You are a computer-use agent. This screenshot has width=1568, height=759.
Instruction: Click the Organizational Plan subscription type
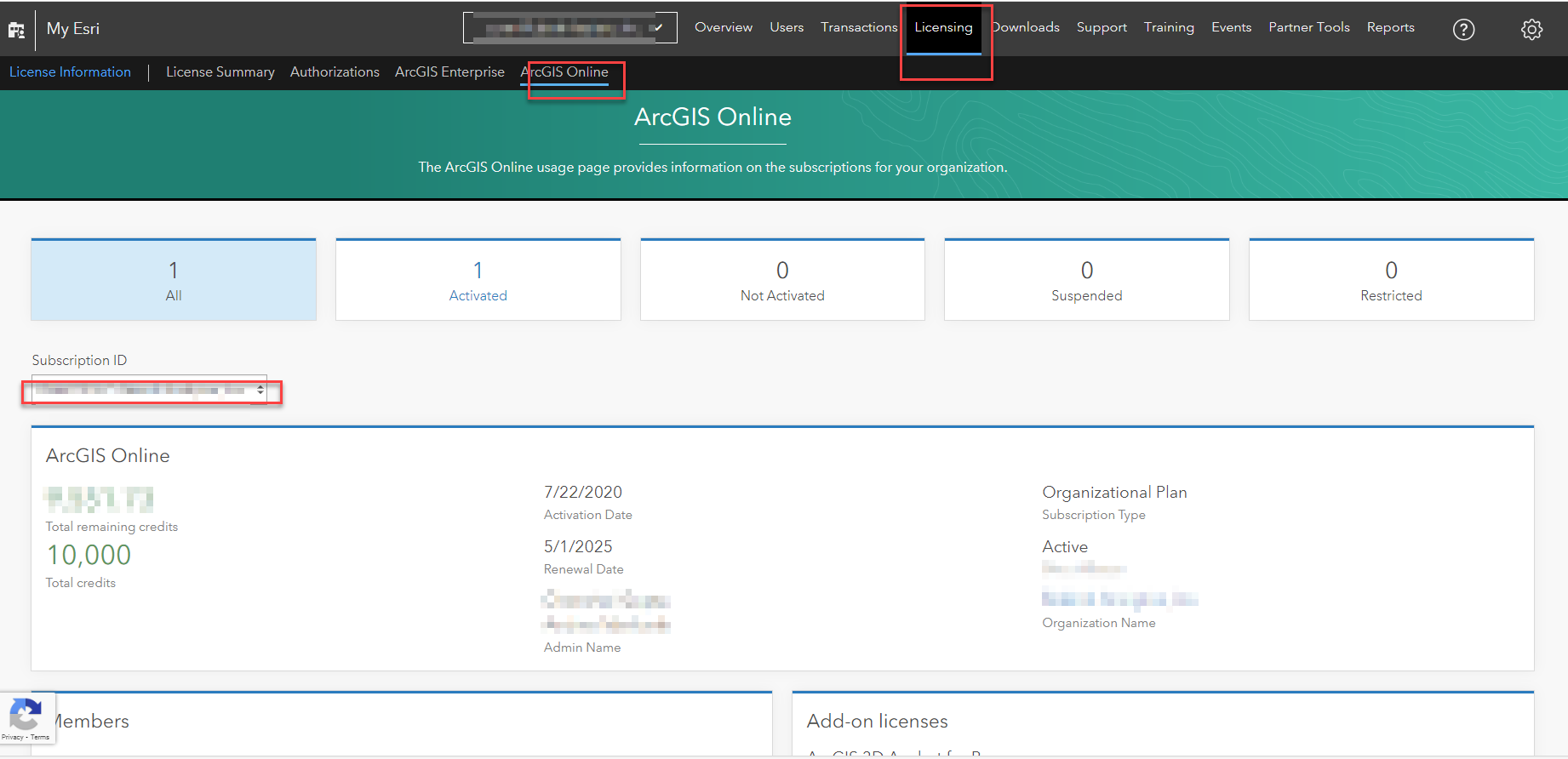tap(1114, 493)
